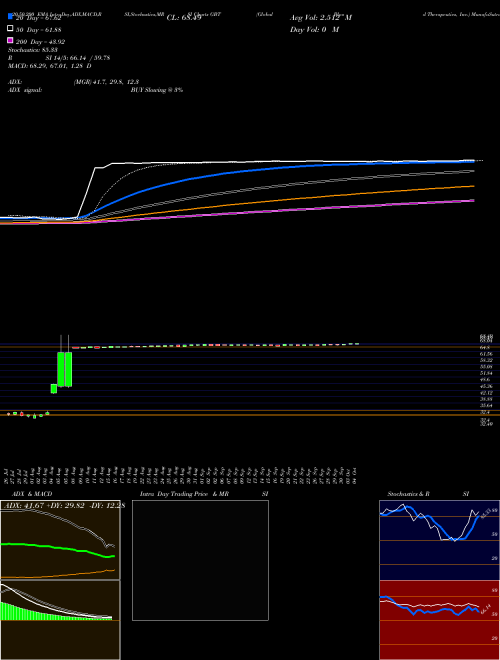
Task: Click the 'Day Vol: 0 M' text
Action: 314,30
